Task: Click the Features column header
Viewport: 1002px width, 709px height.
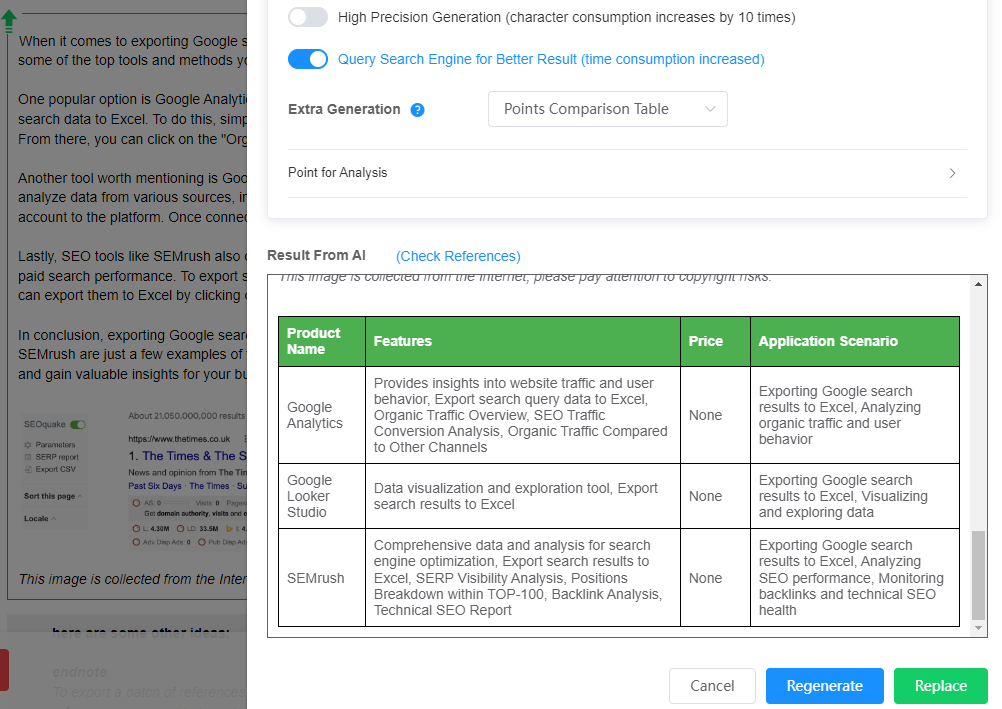Action: coord(523,341)
